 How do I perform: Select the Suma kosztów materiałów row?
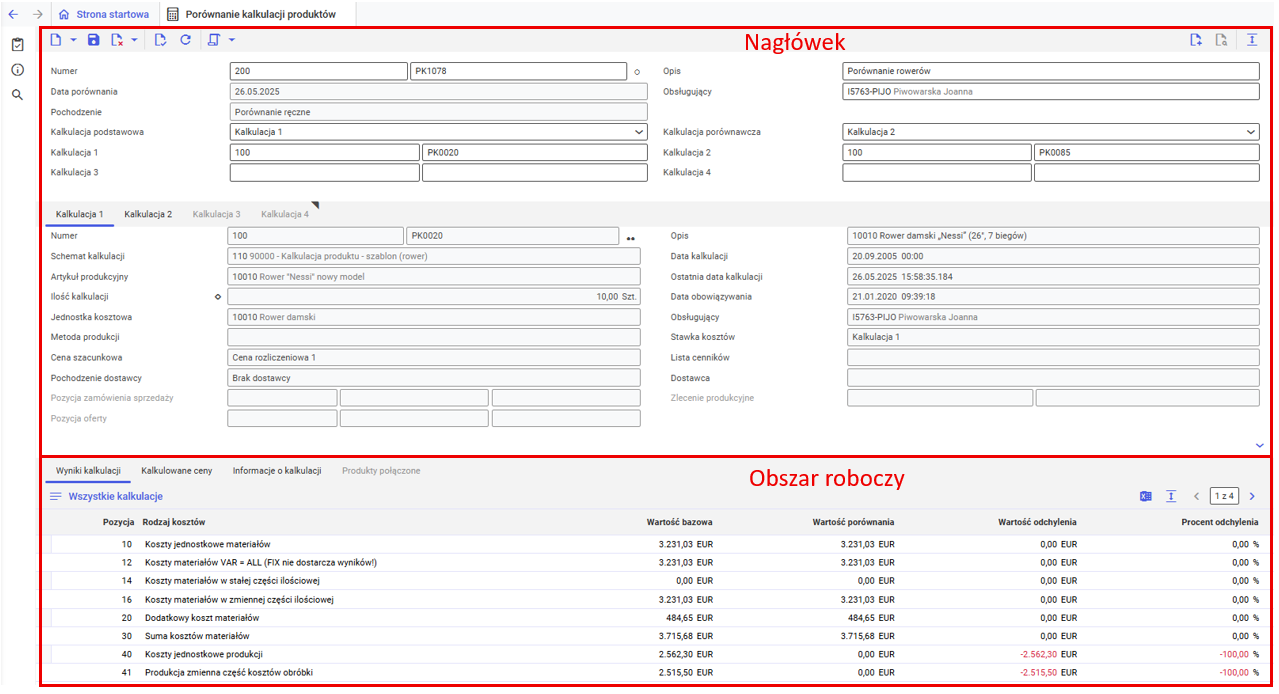(654, 636)
